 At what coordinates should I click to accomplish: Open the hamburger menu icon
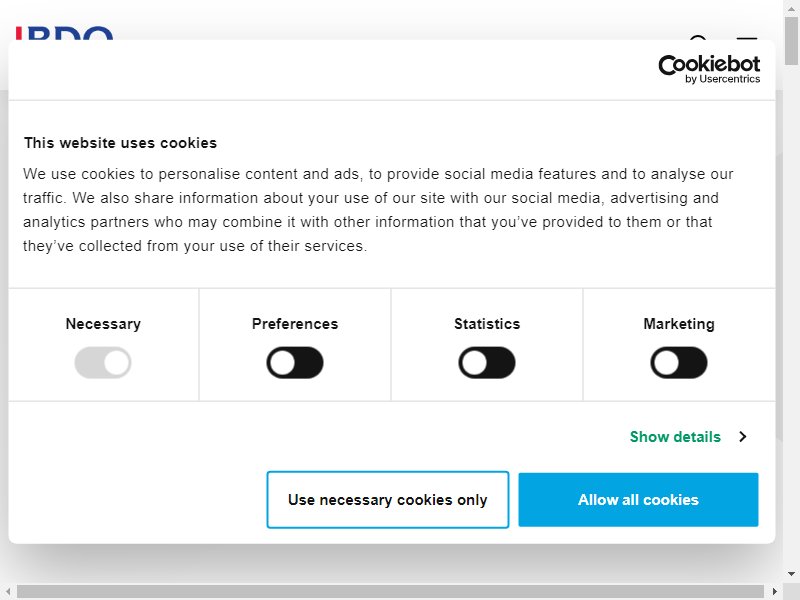pos(746,38)
